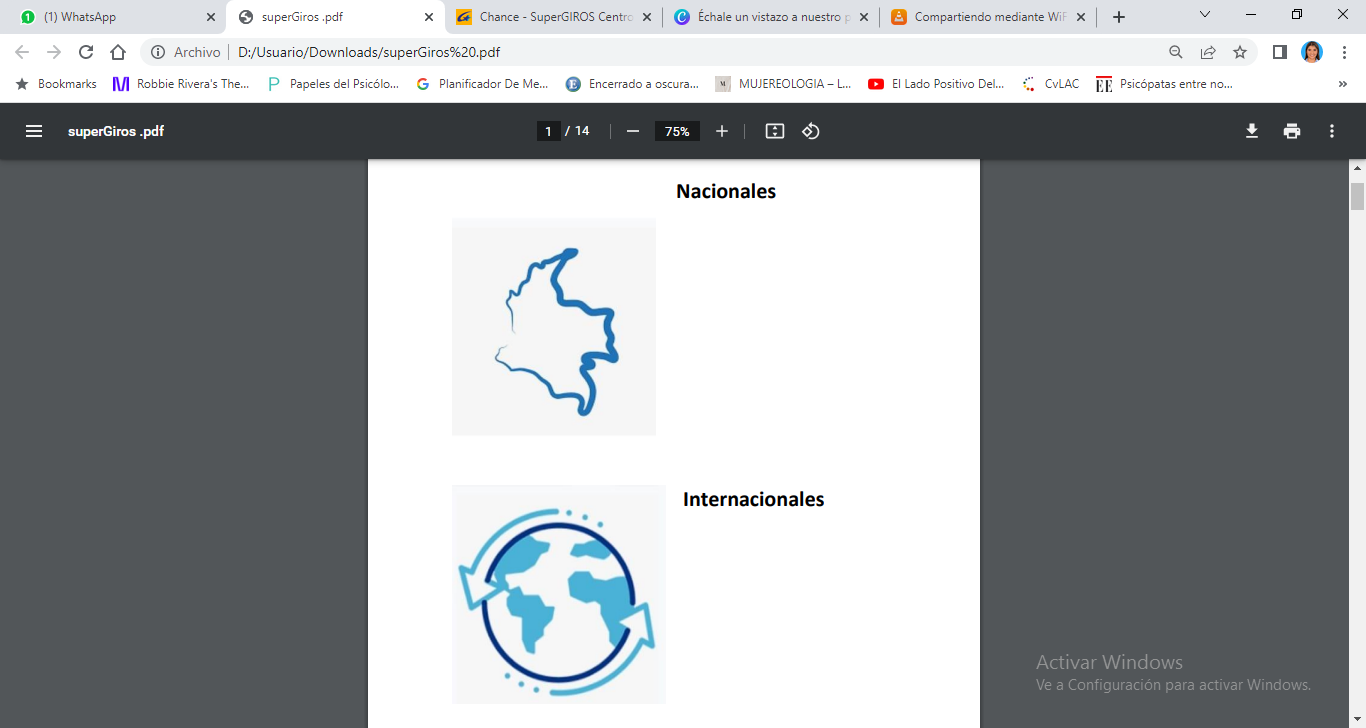Show more bookmarks chevron
This screenshot has width=1366, height=728.
pos(1343,84)
